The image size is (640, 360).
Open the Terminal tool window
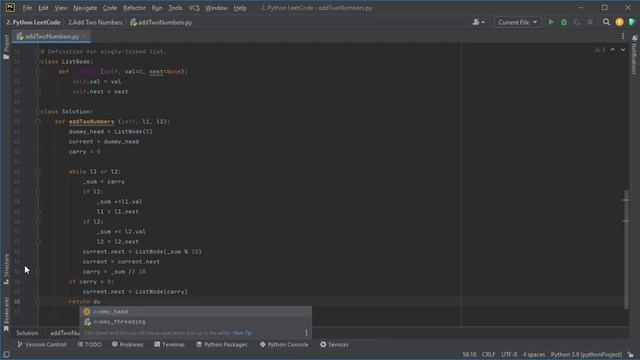click(169, 345)
